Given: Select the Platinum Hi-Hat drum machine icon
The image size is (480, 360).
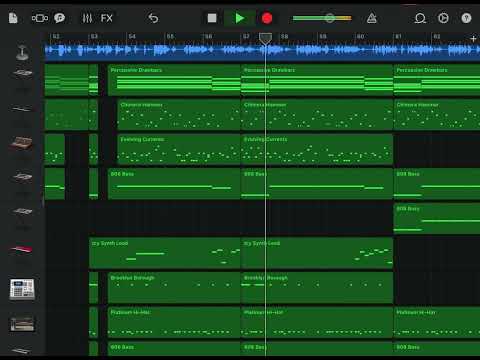Looking at the screenshot, I should coord(22,324).
